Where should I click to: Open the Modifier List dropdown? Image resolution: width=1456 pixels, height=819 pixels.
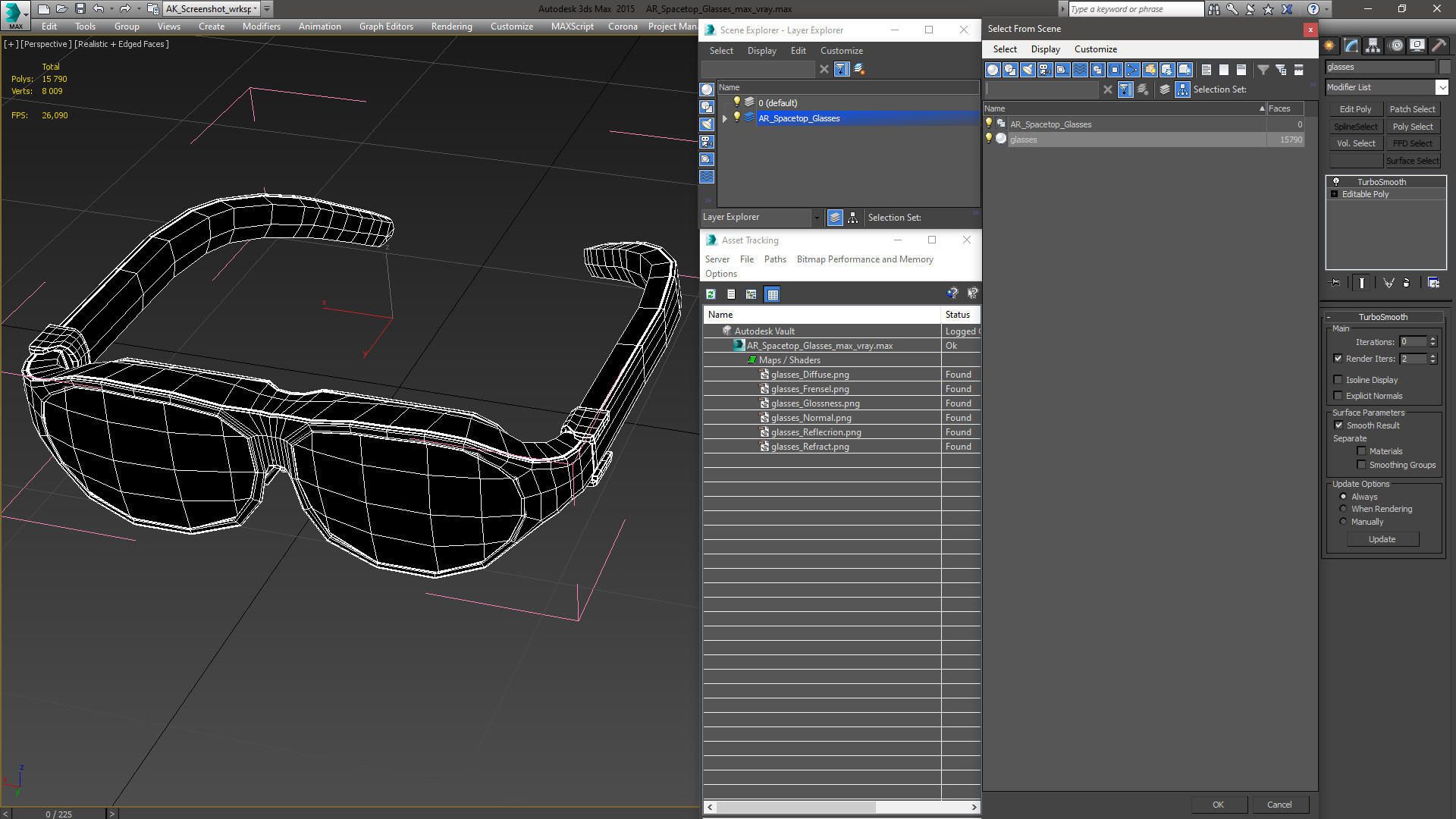tap(1442, 87)
